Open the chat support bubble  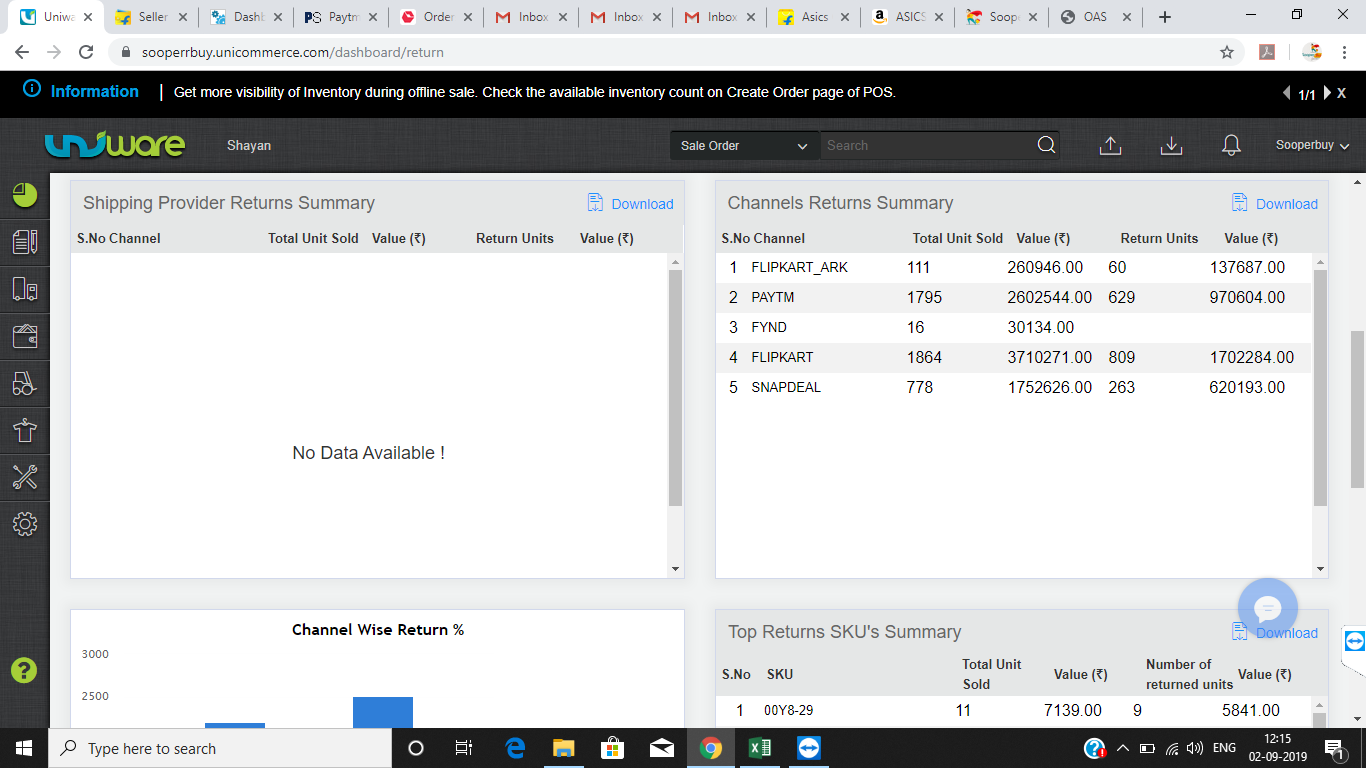point(1267,608)
